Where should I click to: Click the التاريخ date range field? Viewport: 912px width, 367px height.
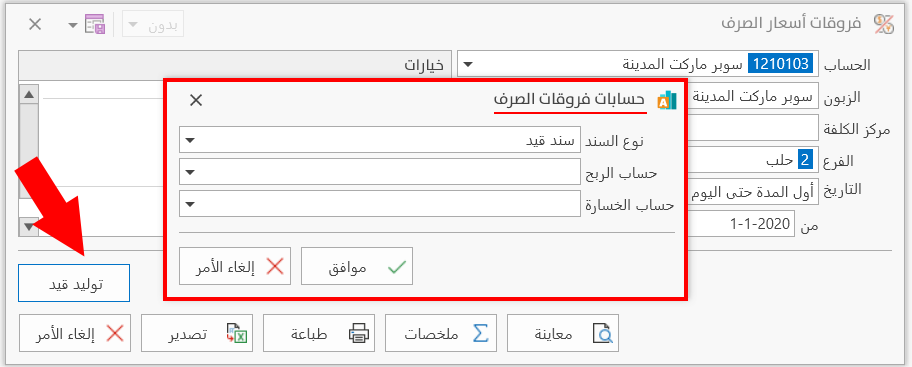[753, 191]
